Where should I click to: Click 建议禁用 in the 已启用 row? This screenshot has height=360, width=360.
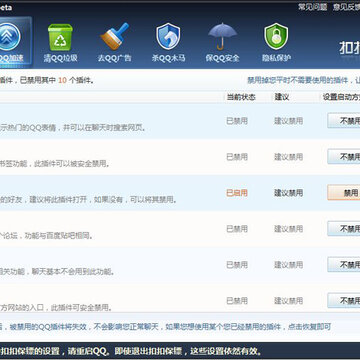289,193
